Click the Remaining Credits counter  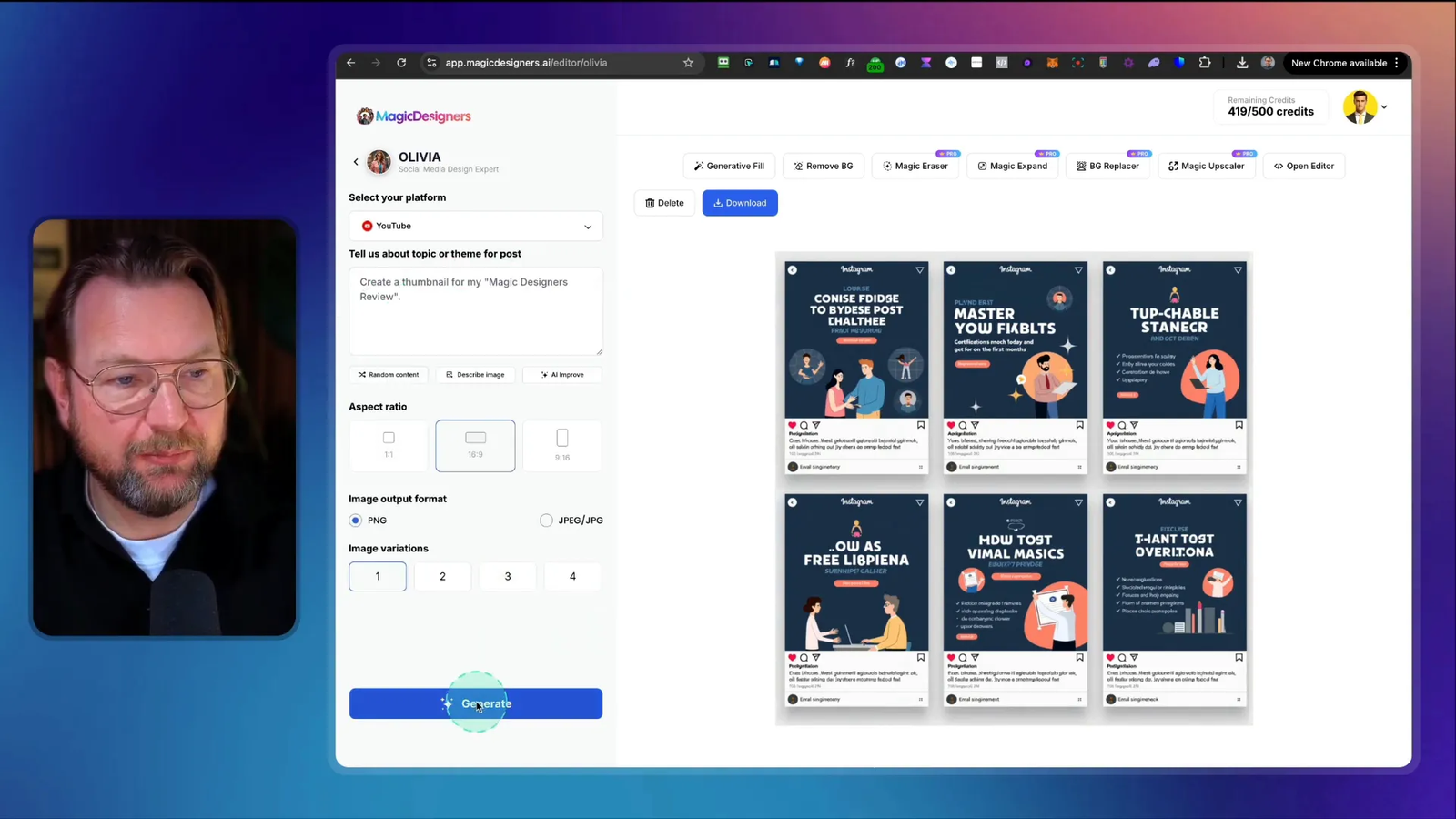[x=1270, y=106]
